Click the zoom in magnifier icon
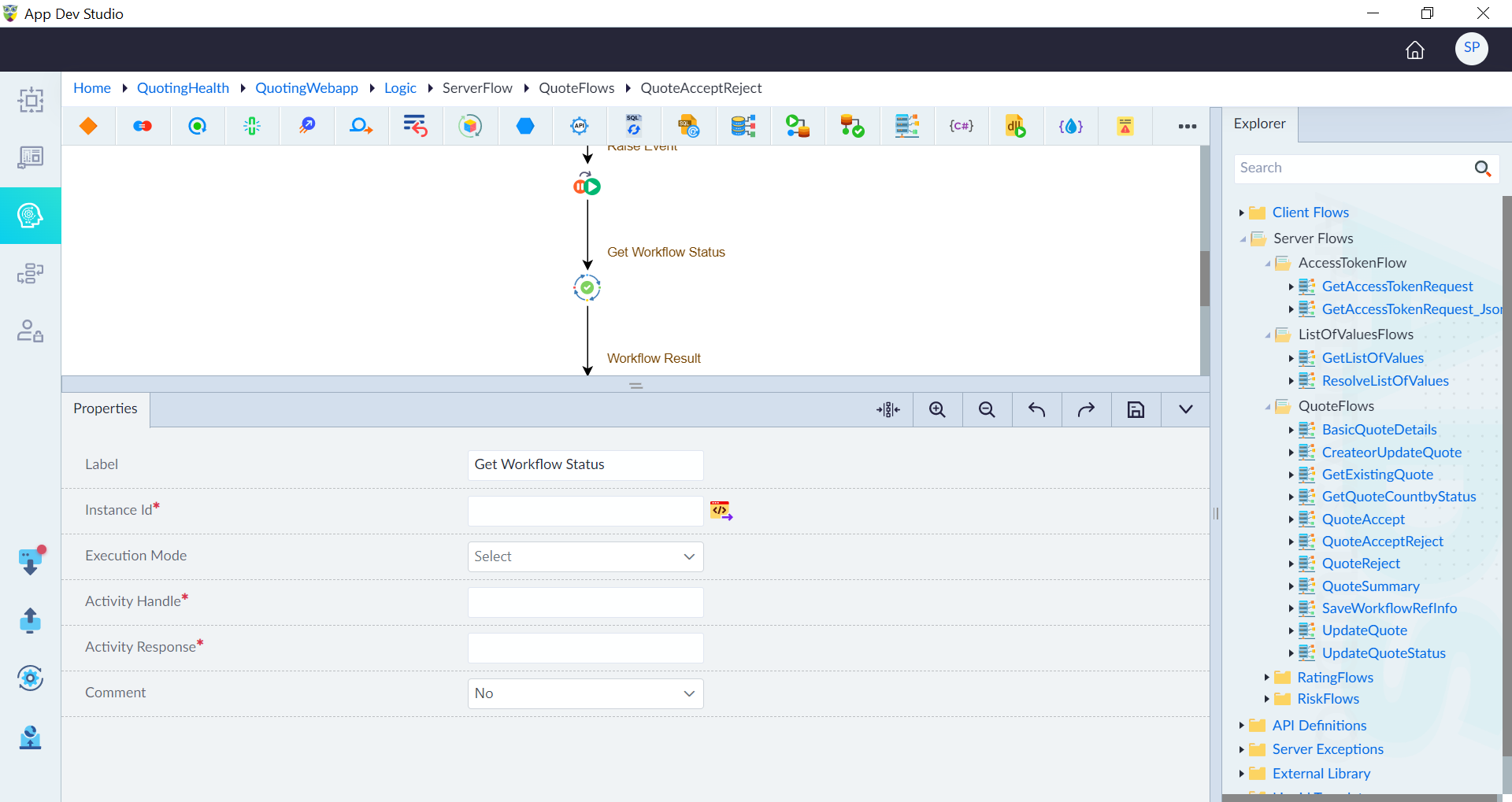 click(x=937, y=409)
